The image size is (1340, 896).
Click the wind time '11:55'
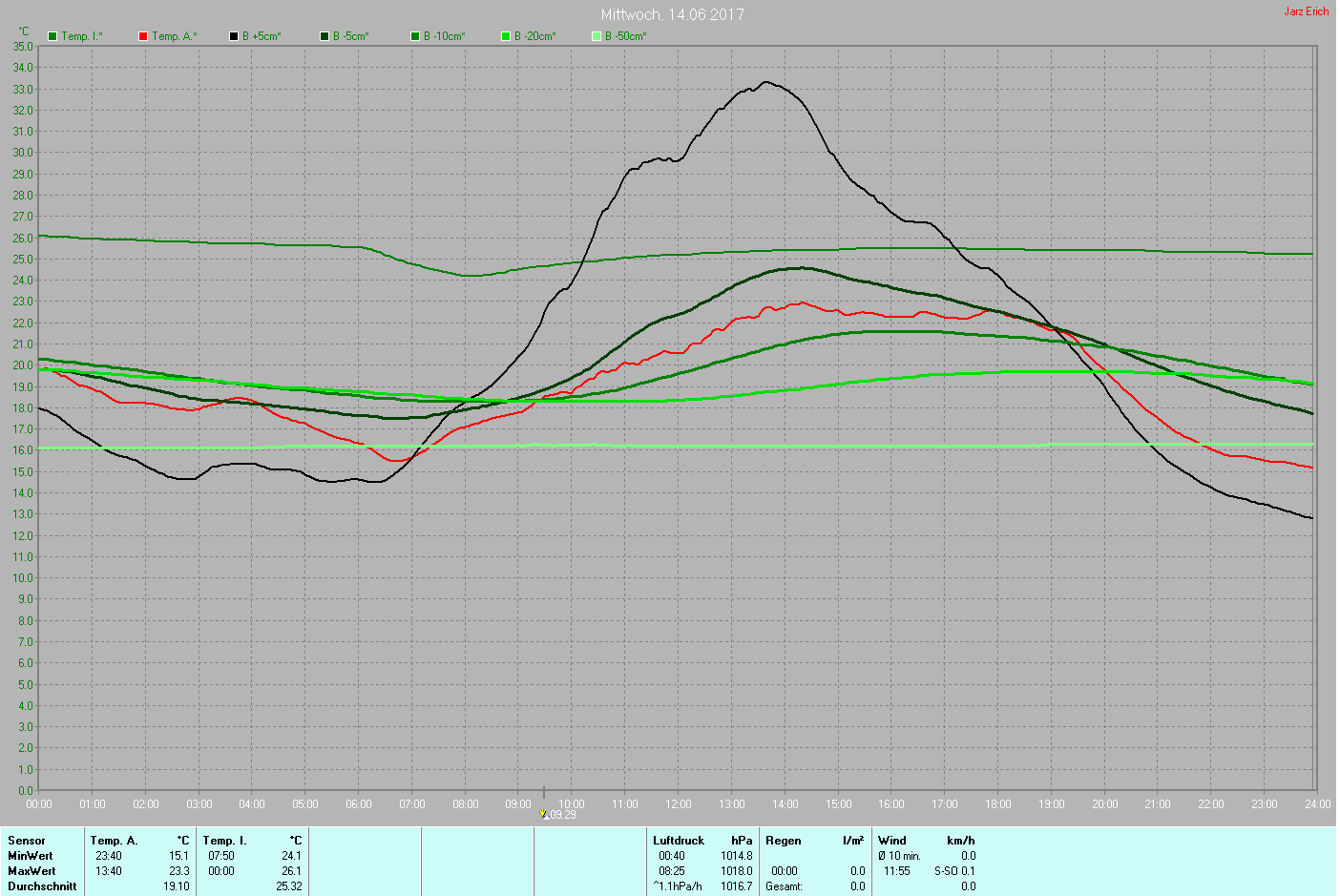pos(897,871)
